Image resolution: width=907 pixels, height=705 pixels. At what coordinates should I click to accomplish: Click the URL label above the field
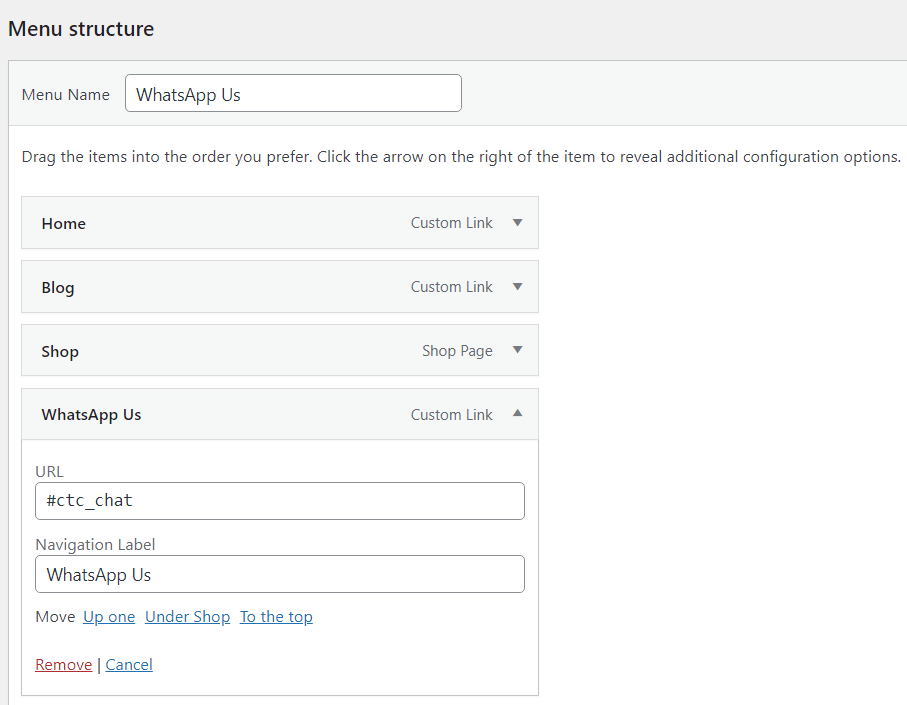pos(50,471)
